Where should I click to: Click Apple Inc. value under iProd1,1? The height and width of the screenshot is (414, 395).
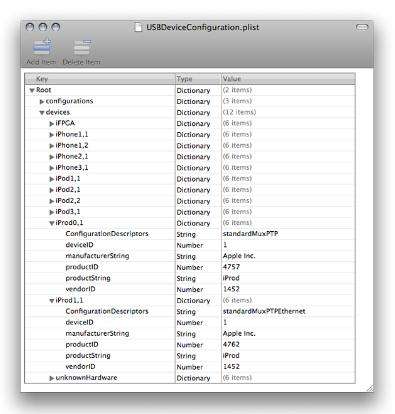pos(239,333)
